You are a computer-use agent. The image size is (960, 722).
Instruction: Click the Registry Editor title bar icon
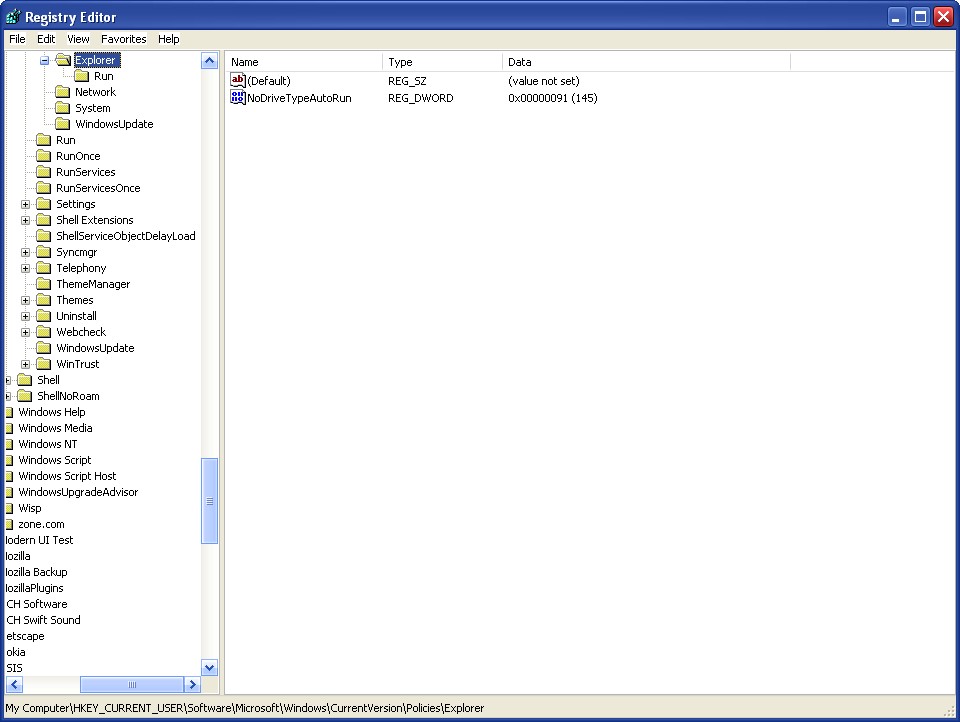[13, 17]
